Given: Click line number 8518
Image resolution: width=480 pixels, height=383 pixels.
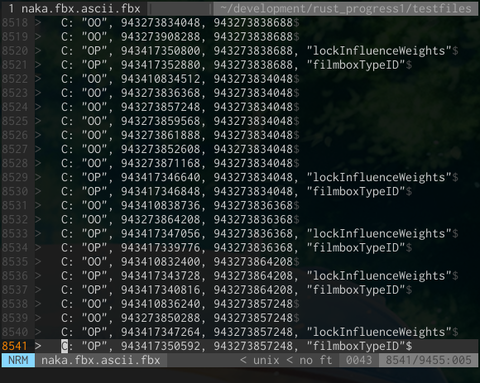Looking at the screenshot, I should coord(15,23).
